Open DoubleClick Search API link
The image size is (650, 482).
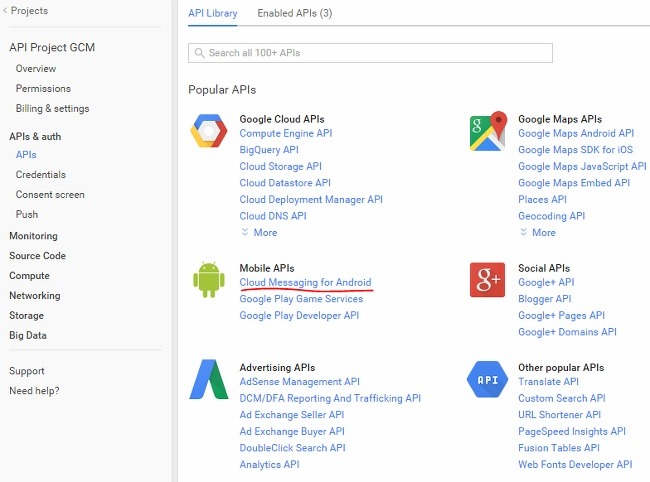coord(293,448)
